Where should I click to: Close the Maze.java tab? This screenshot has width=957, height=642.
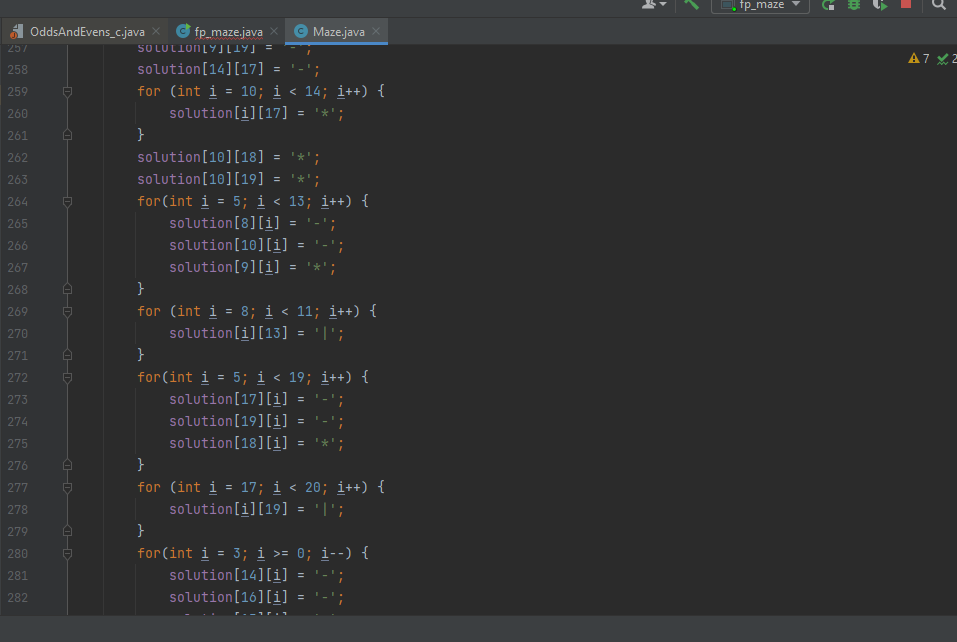(x=375, y=31)
